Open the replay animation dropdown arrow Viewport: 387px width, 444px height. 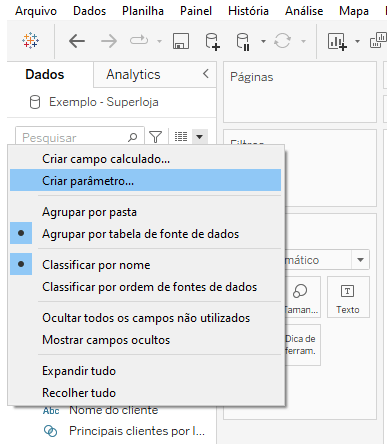point(159,41)
